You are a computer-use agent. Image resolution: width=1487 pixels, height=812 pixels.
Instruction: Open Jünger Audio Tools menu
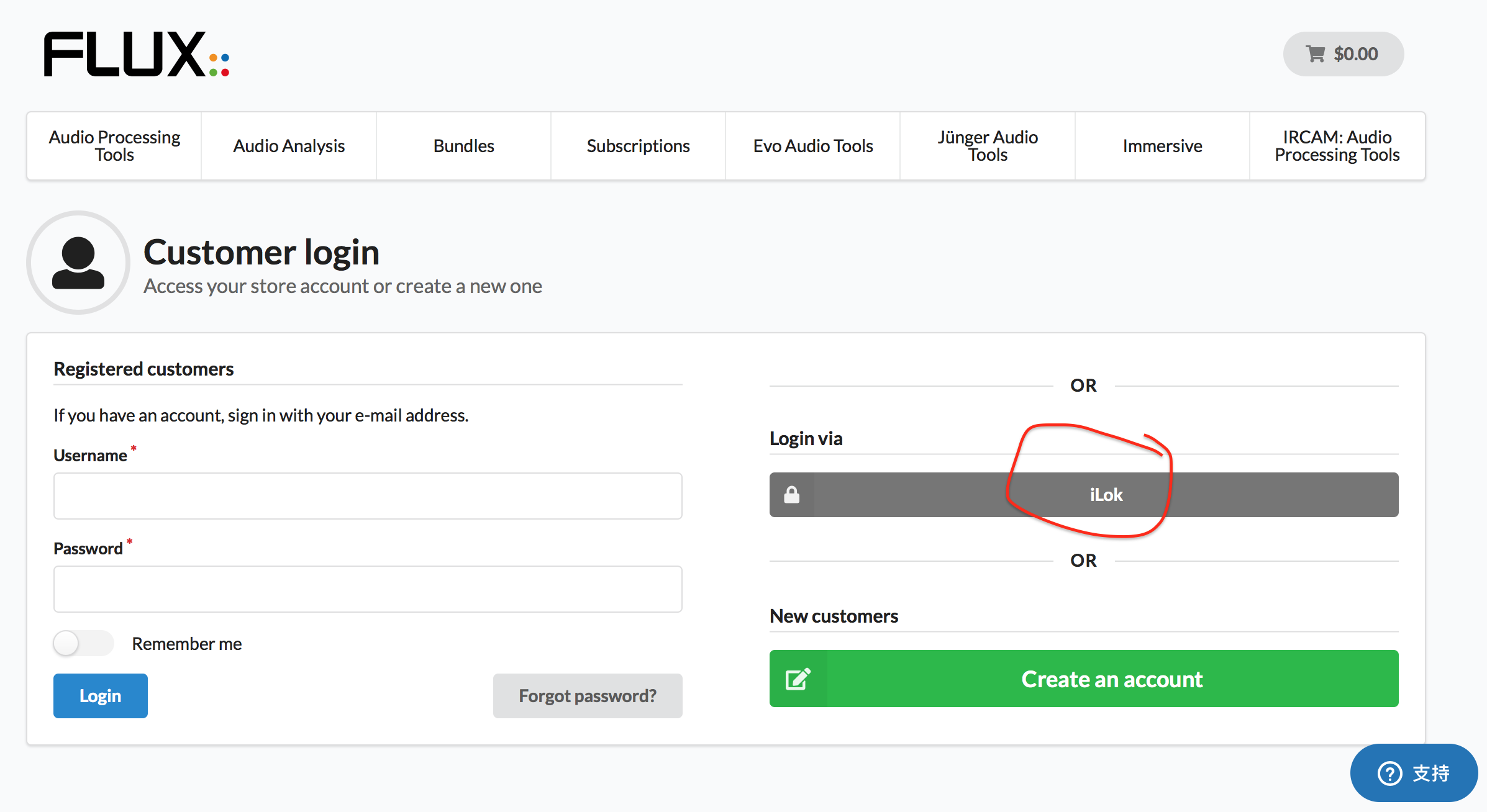coord(988,146)
